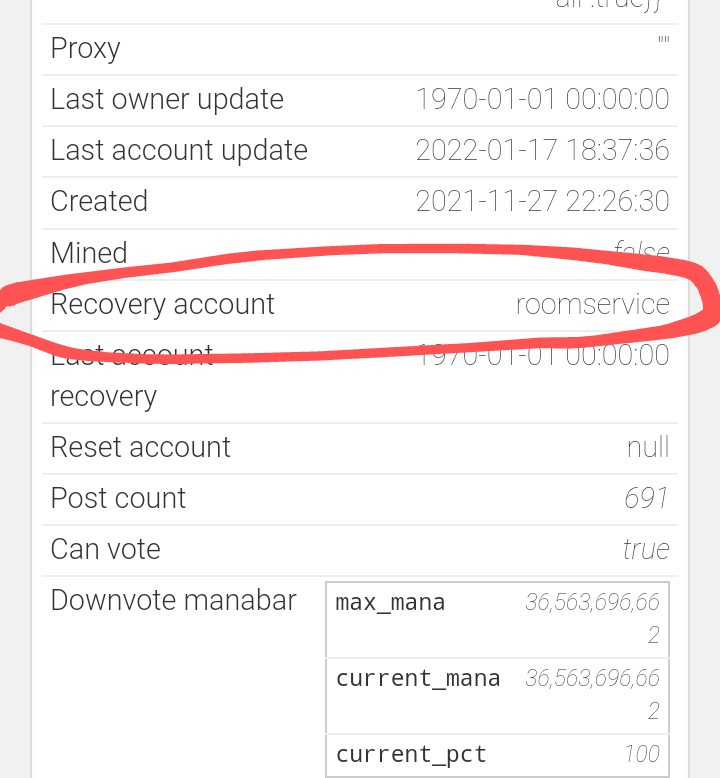This screenshot has height=778, width=720.
Task: Select the timestamp 2021-11-27 22:26:30
Action: pos(542,201)
